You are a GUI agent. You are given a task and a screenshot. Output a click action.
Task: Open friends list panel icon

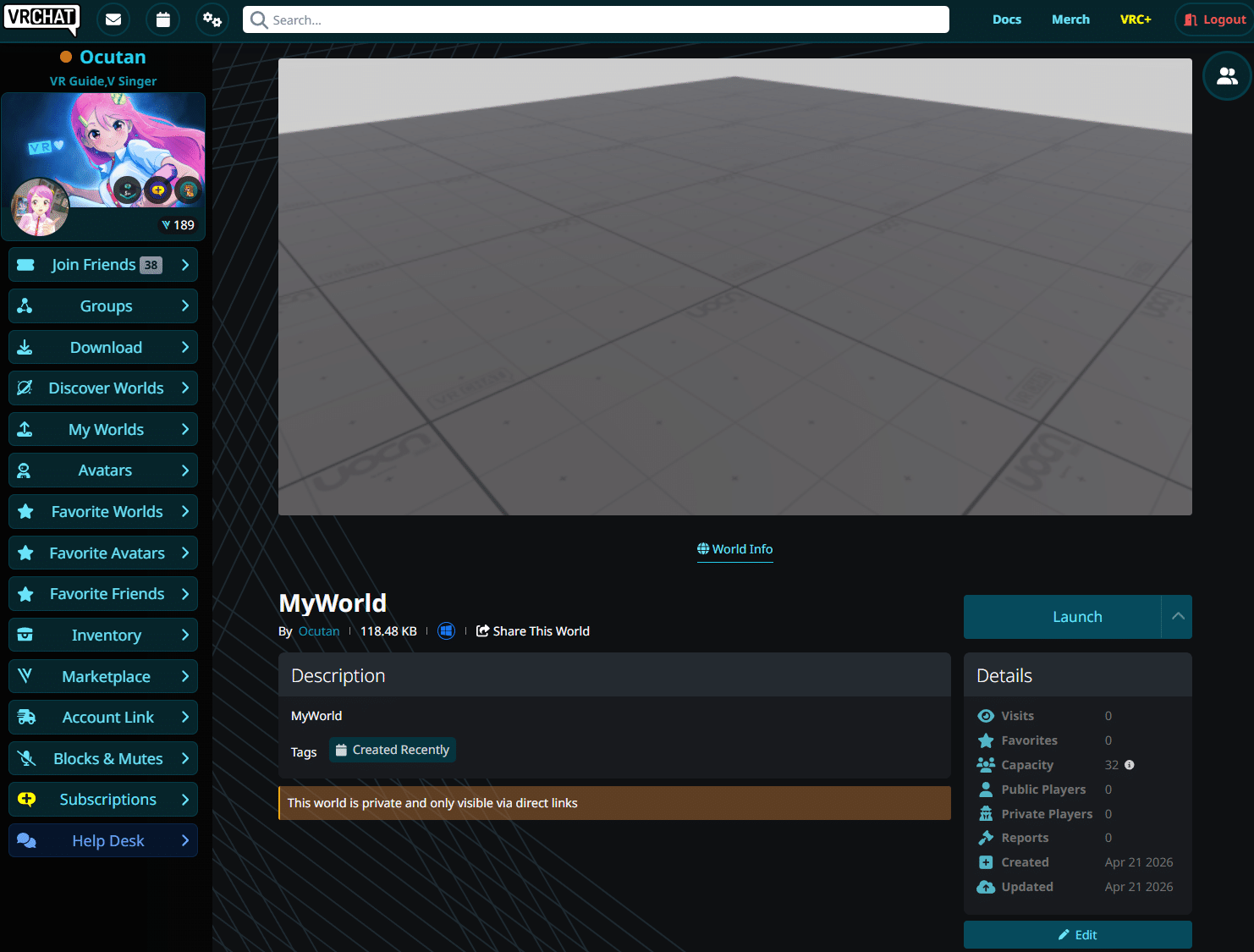tap(1227, 76)
